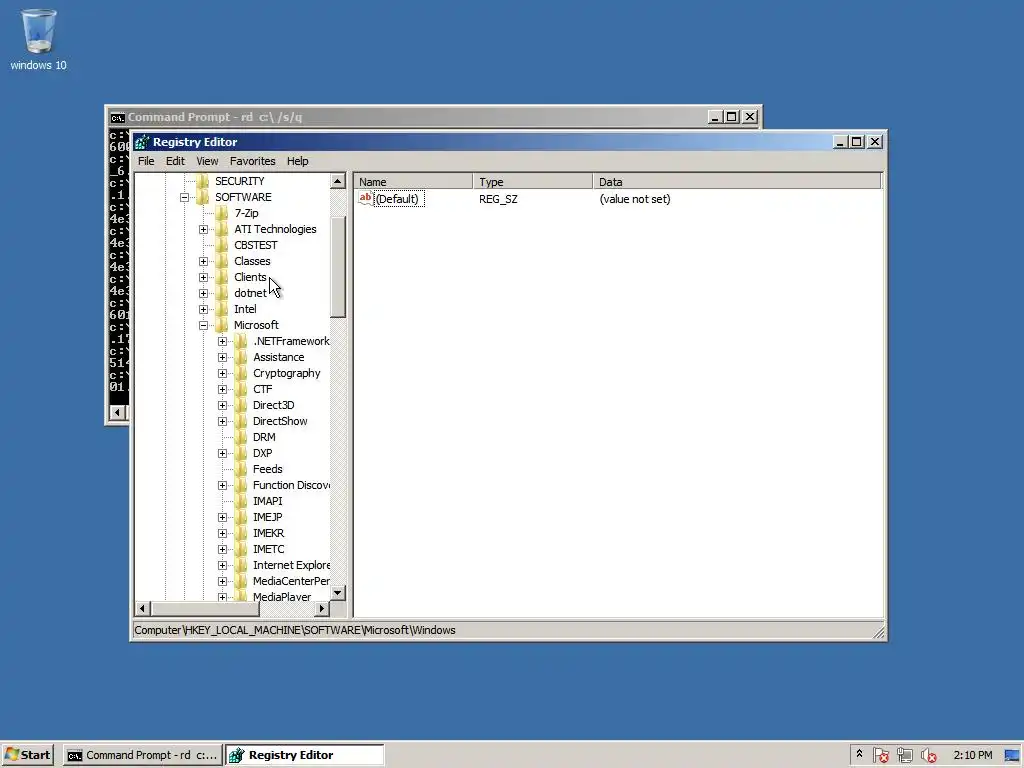Expand the dotnet key
The image size is (1024, 768).
203,293
